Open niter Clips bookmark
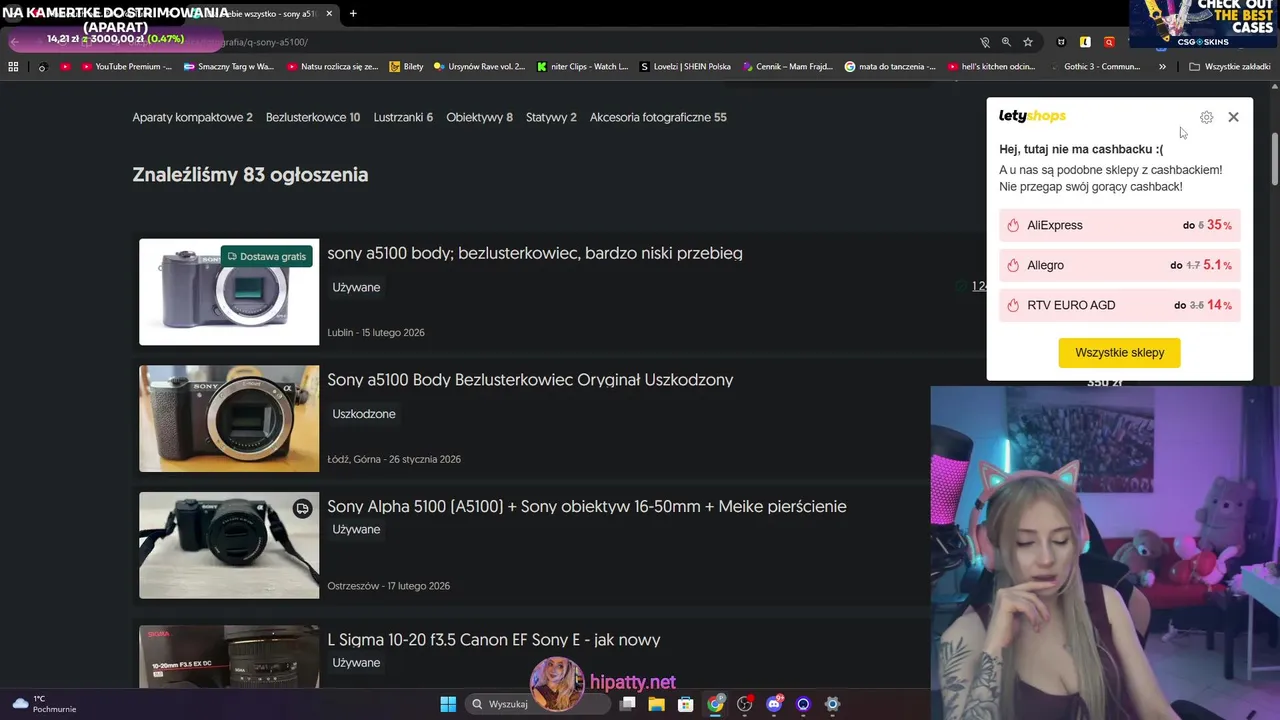Image resolution: width=1280 pixels, height=720 pixels. (x=583, y=67)
